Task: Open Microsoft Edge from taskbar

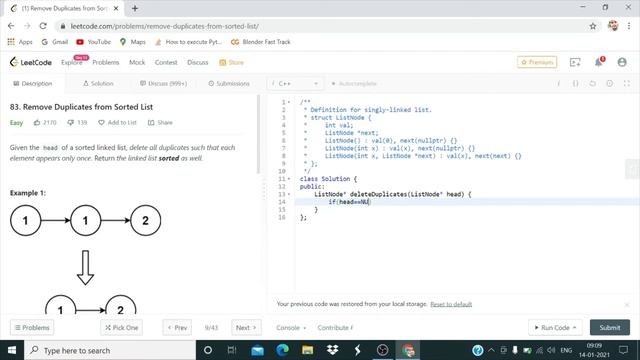Action: 282,350
